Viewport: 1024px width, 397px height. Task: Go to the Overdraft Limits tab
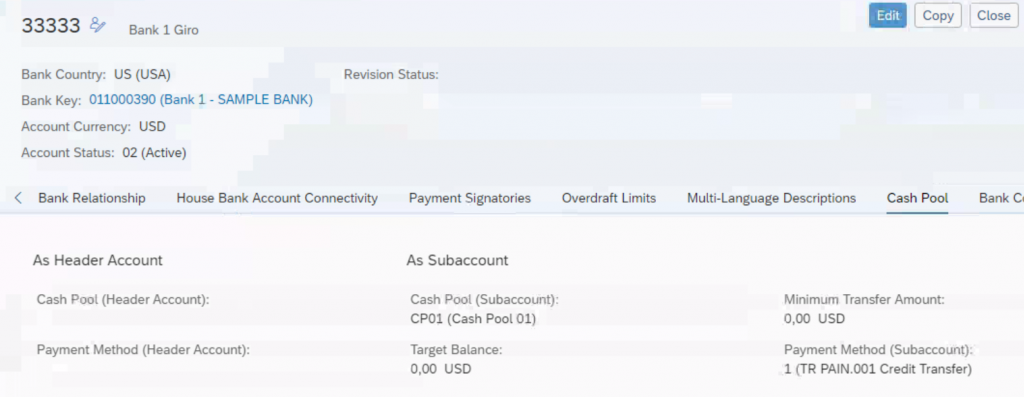(609, 198)
